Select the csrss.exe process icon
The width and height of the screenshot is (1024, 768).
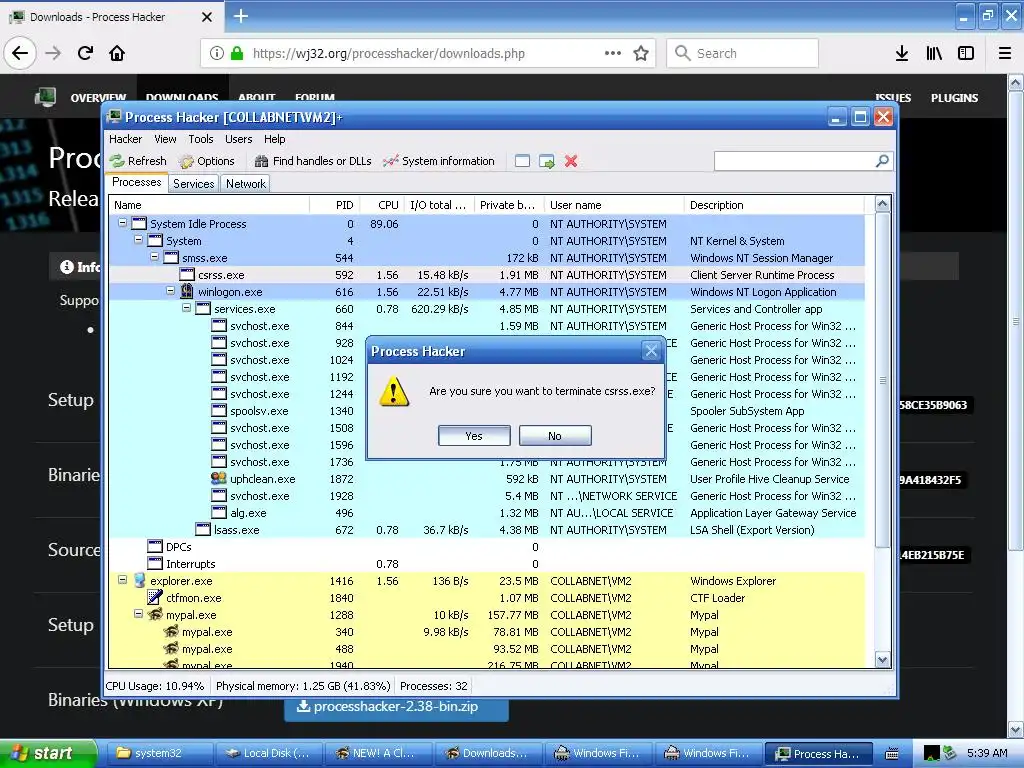(x=187, y=275)
